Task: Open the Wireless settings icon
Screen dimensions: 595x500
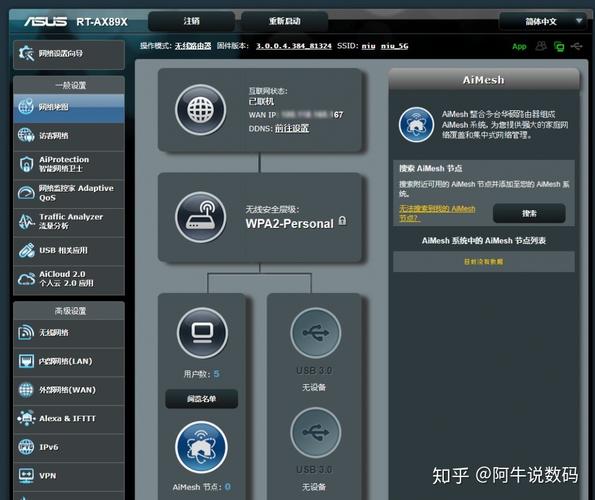Action: tap(26, 332)
